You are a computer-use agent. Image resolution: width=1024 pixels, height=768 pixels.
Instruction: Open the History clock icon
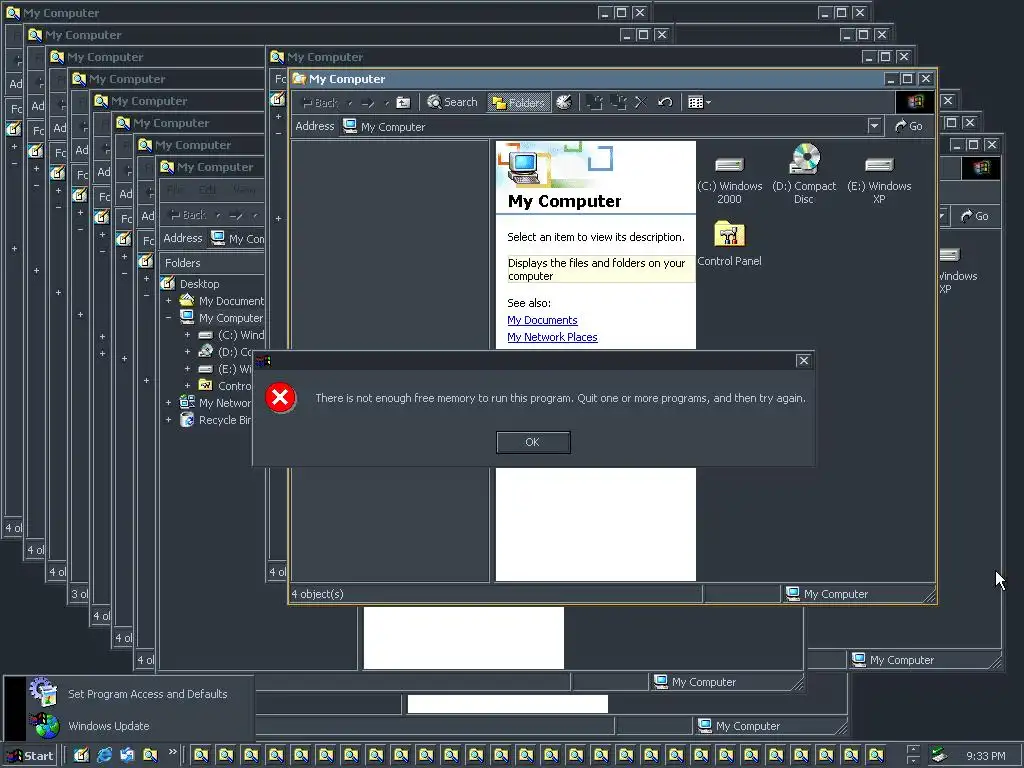coord(564,102)
